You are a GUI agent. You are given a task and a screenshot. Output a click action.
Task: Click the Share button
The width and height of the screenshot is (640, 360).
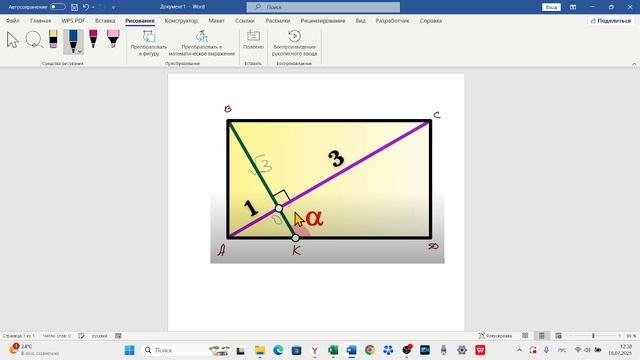[611, 20]
